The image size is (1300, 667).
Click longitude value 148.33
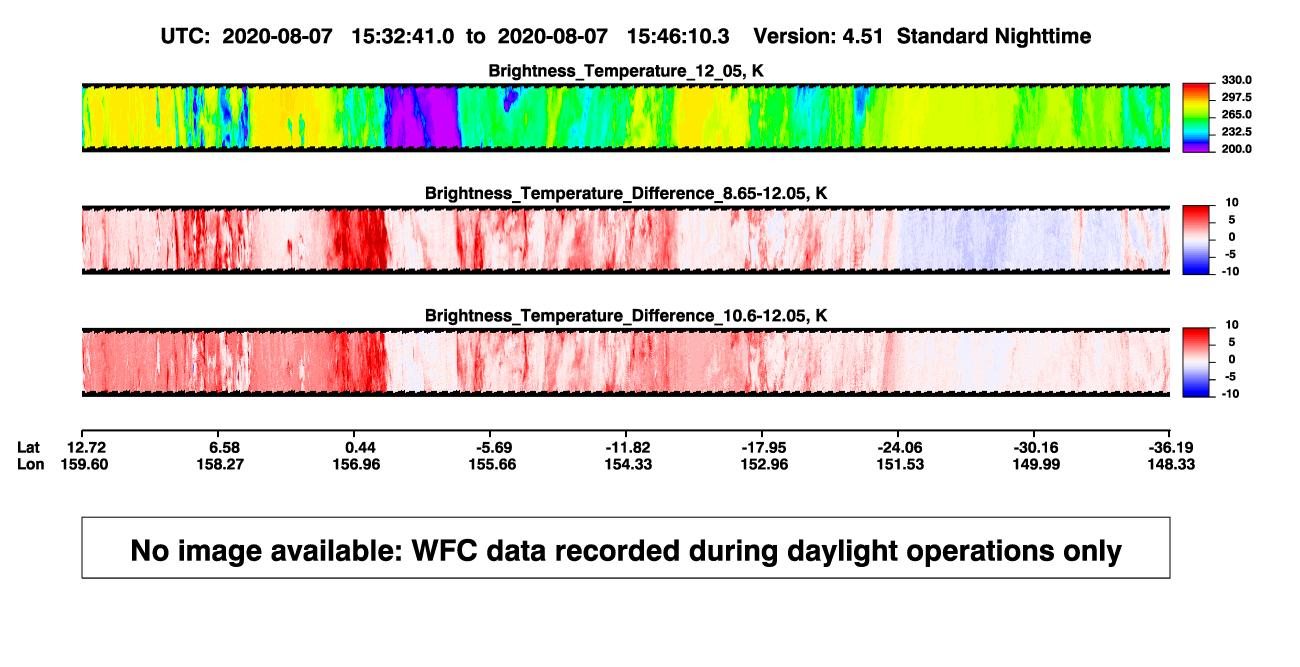(x=1173, y=464)
